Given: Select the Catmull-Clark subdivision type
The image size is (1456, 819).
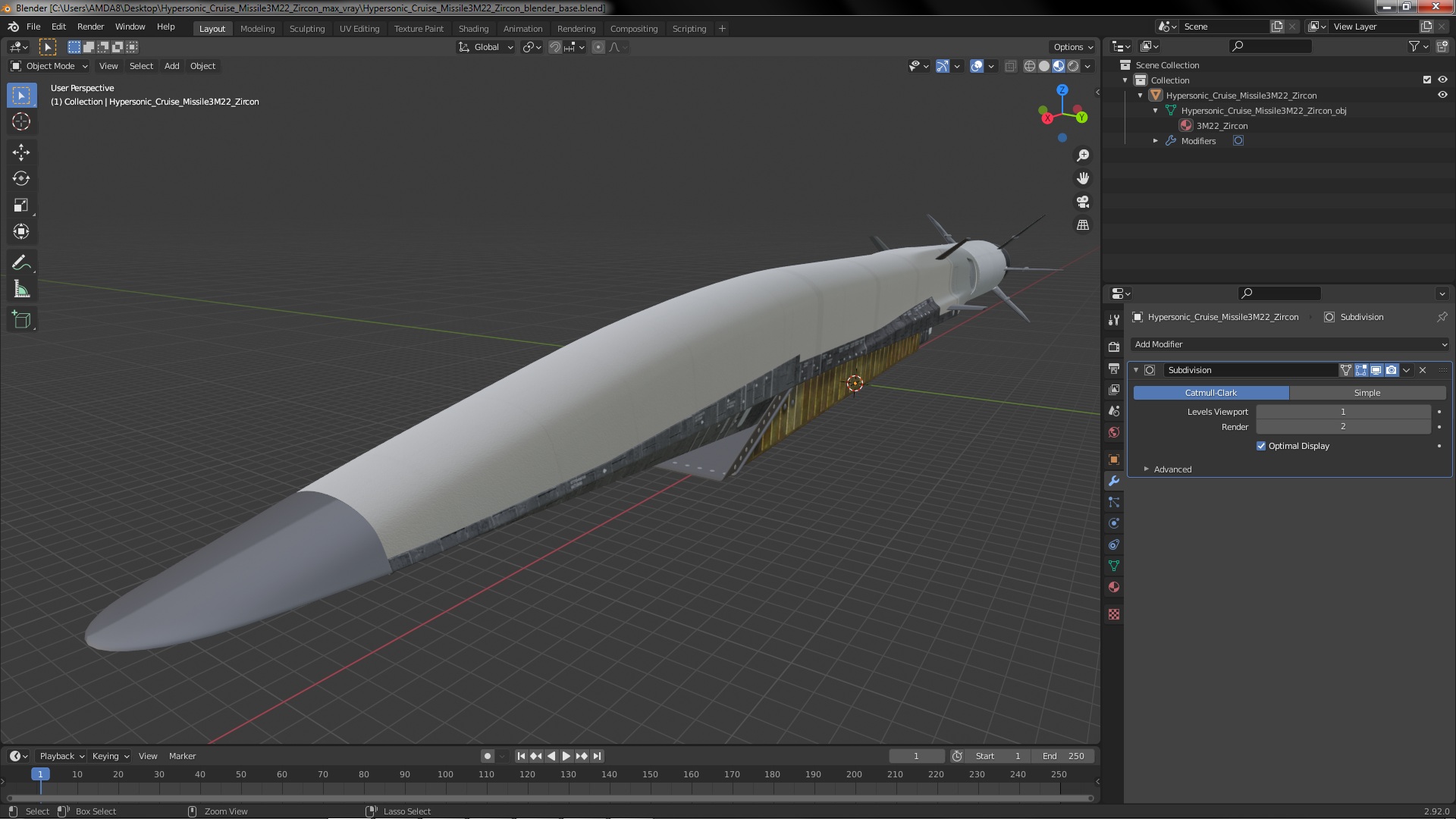Looking at the screenshot, I should (1211, 393).
